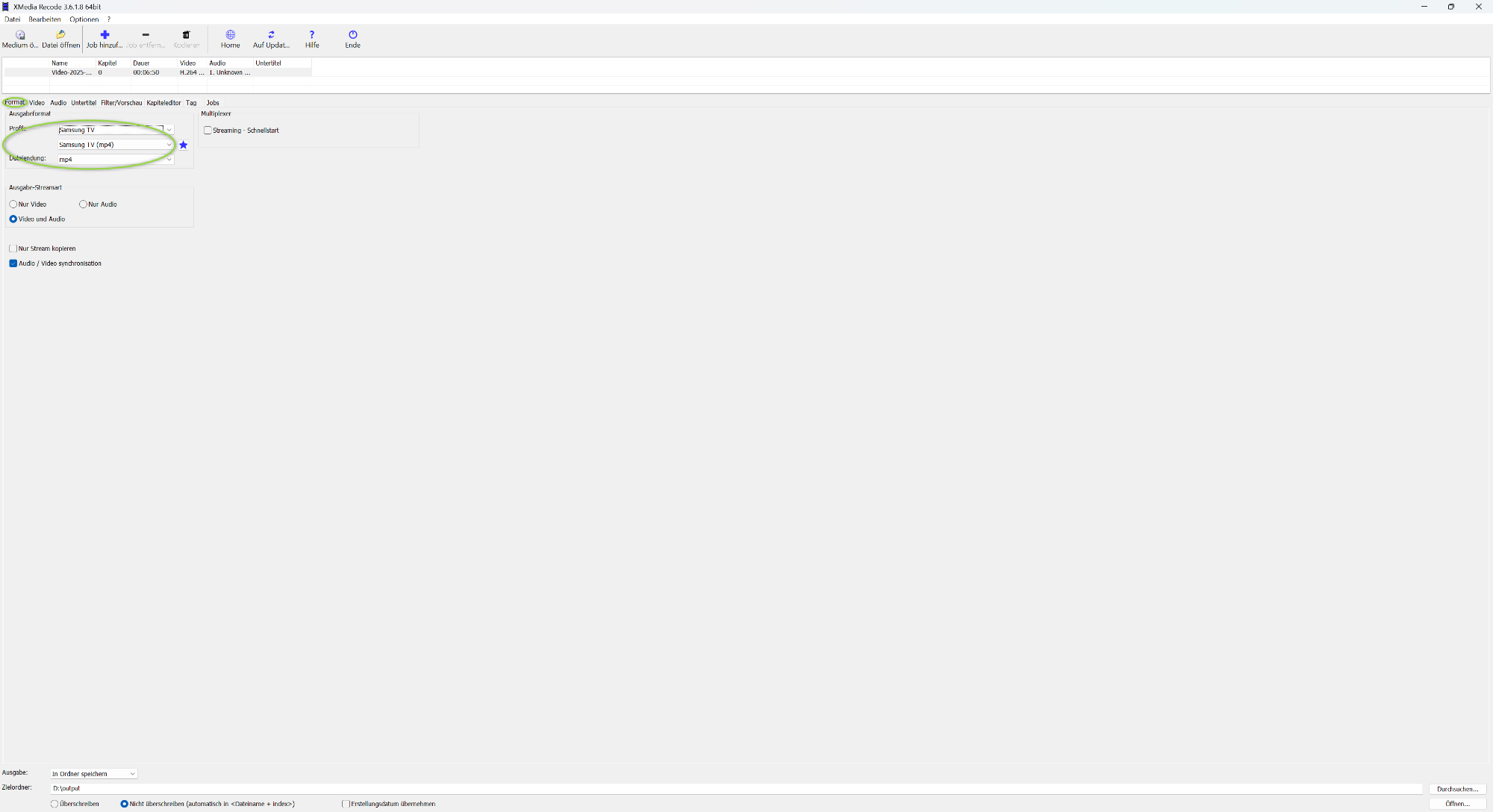Click the blue favorite star icon
This screenshot has height=812, width=1493.
point(184,145)
